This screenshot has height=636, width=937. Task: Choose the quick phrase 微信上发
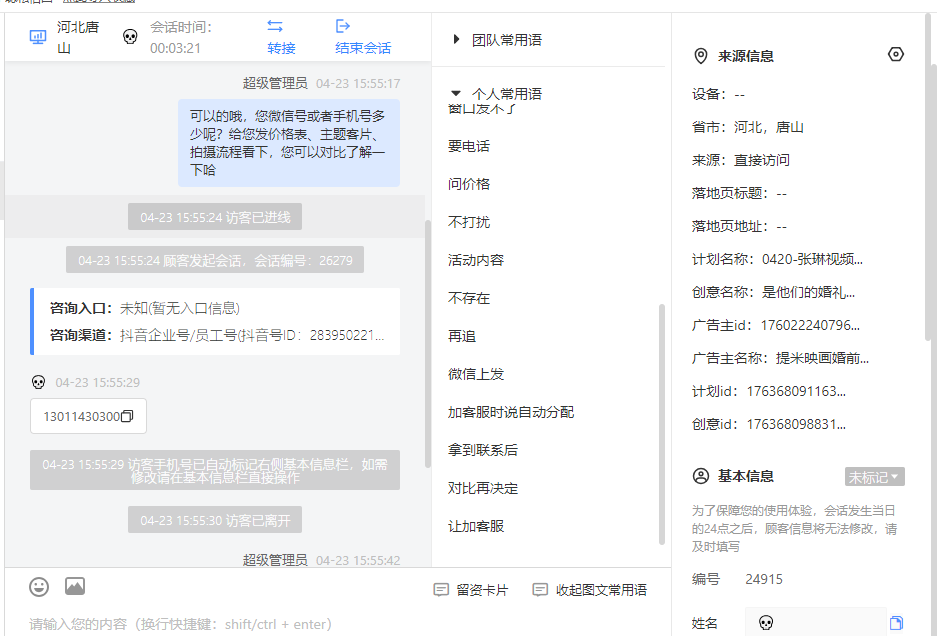pyautogui.click(x=476, y=374)
